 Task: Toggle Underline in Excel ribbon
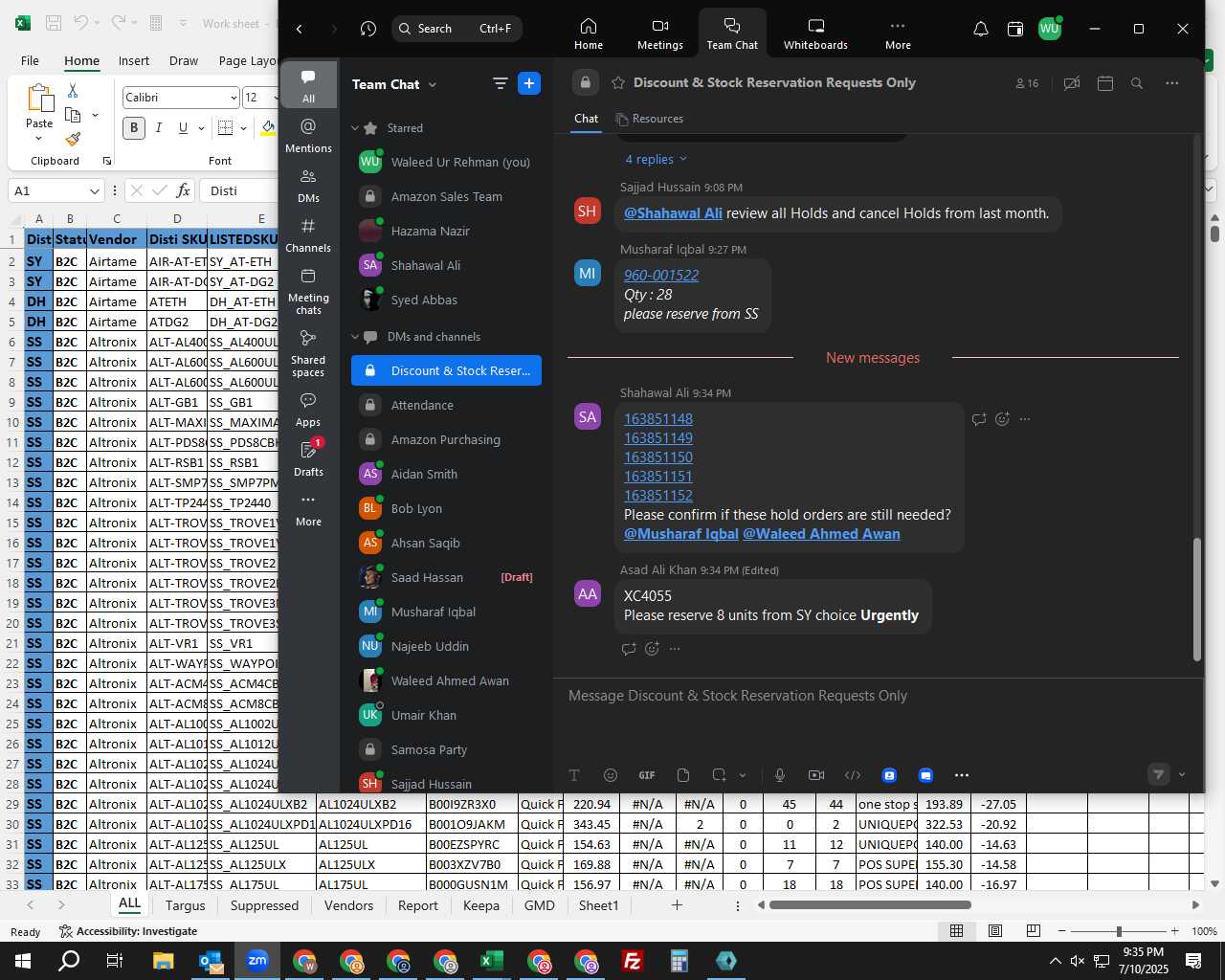point(182,127)
